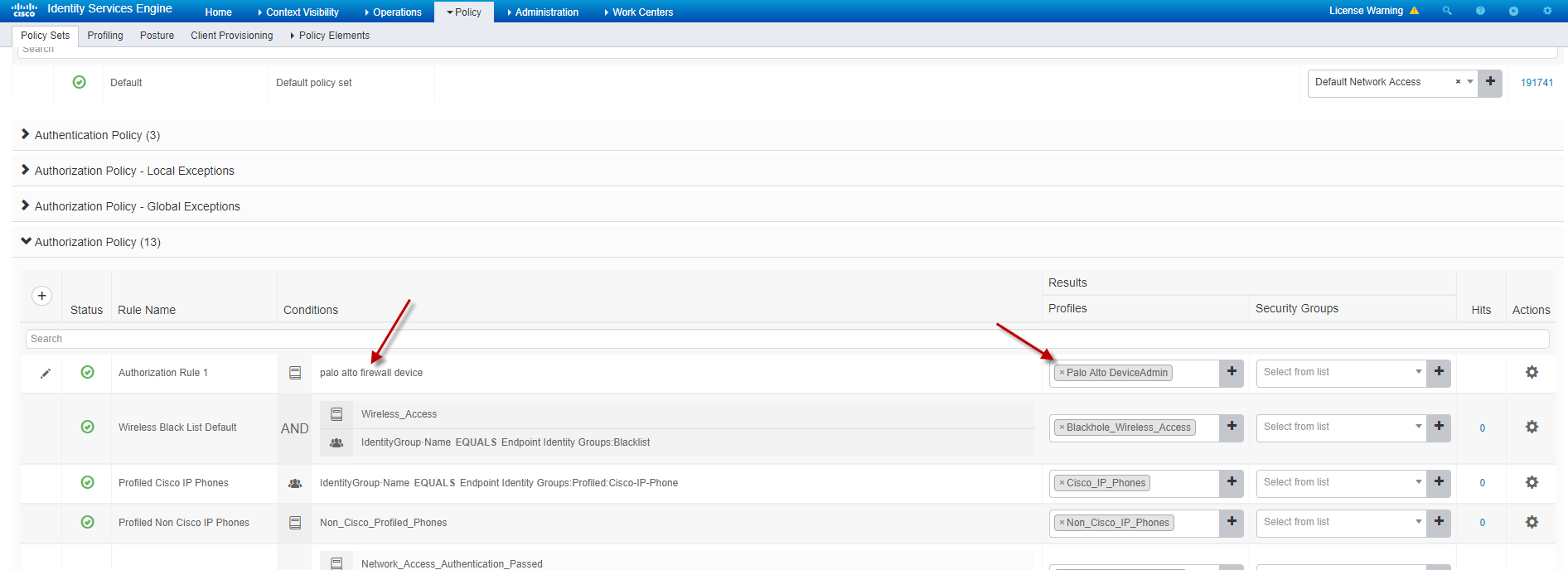Add new authorization rule with plus circle
Image resolution: width=1568 pixels, height=570 pixels.
pyautogui.click(x=41, y=296)
